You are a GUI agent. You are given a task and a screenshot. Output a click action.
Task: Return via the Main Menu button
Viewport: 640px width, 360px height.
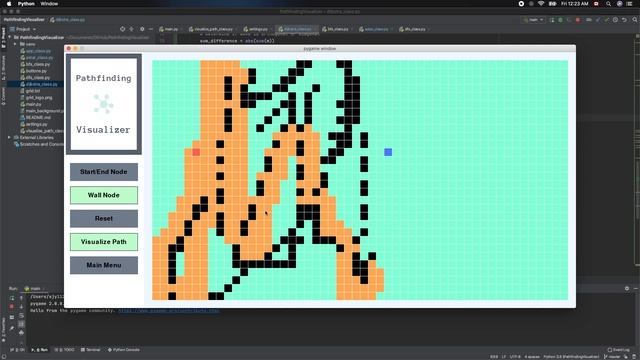coord(104,265)
